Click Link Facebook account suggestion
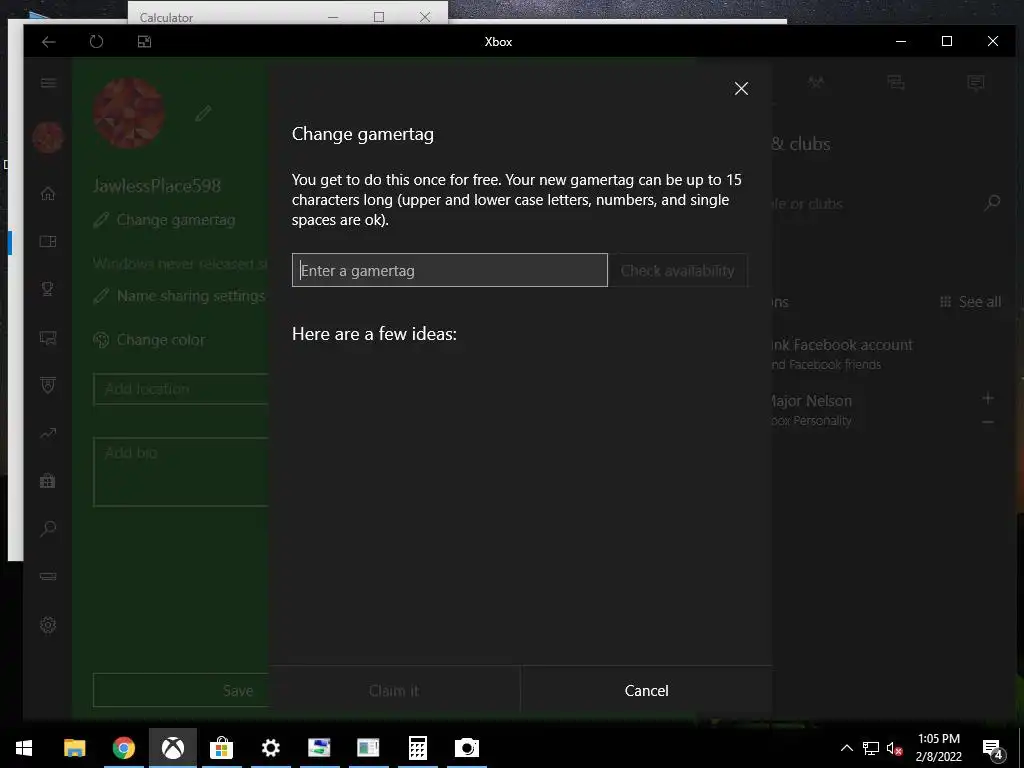 [840, 353]
